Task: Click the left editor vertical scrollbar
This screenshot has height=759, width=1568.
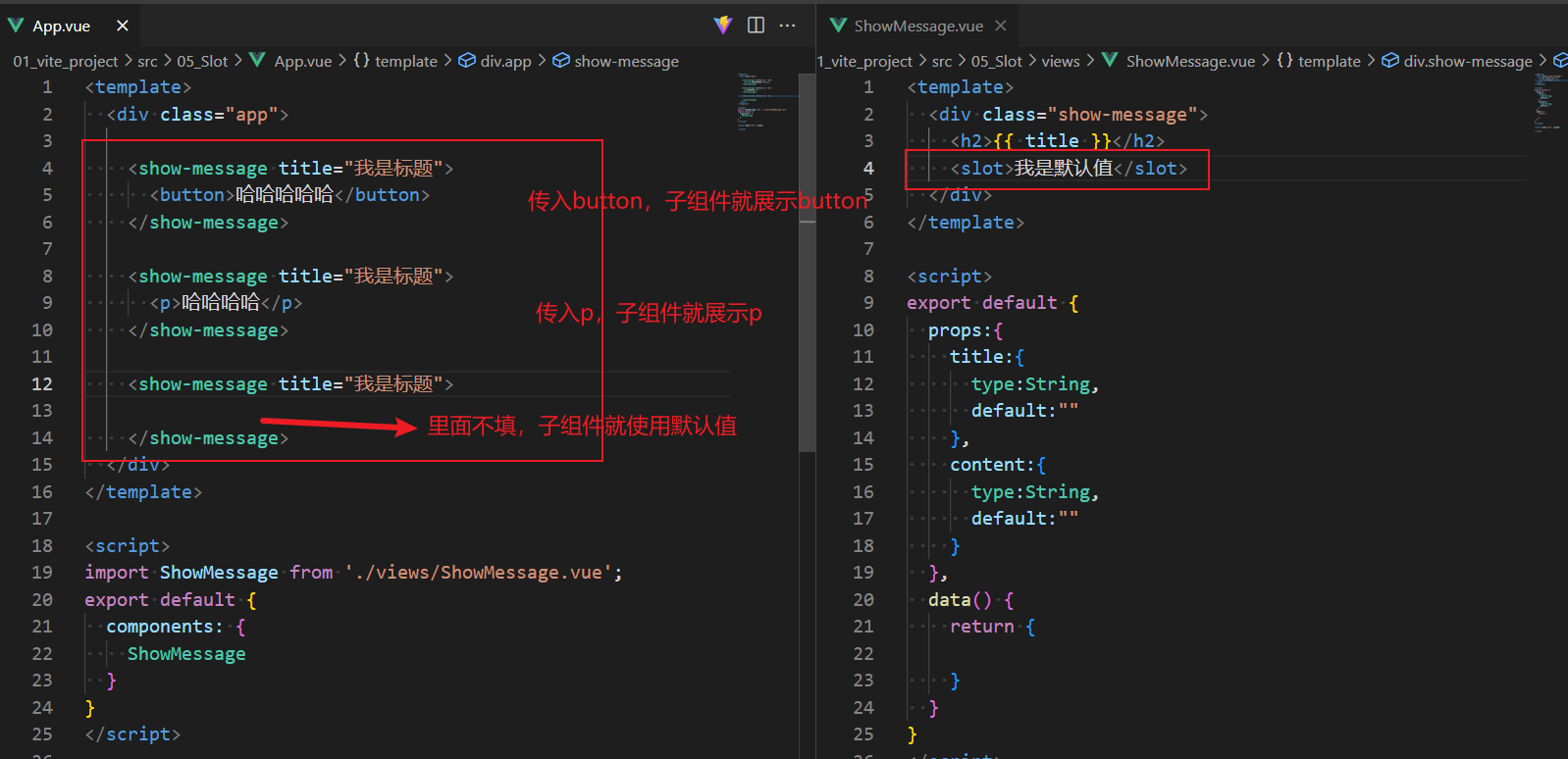Action: 808,263
